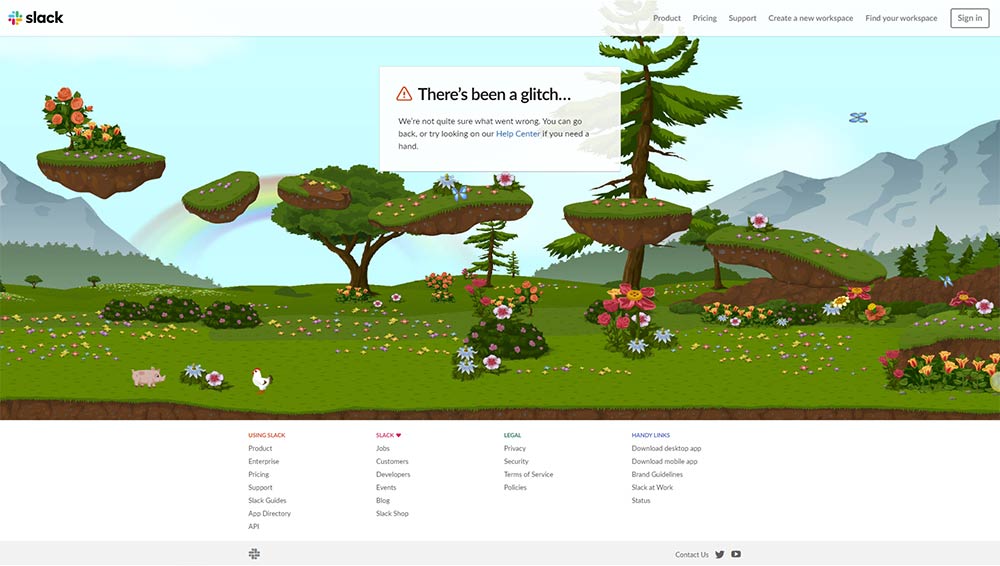This screenshot has height=566, width=1000.
Task: Click the HANDY LINKS footer heading
Action: (x=651, y=435)
